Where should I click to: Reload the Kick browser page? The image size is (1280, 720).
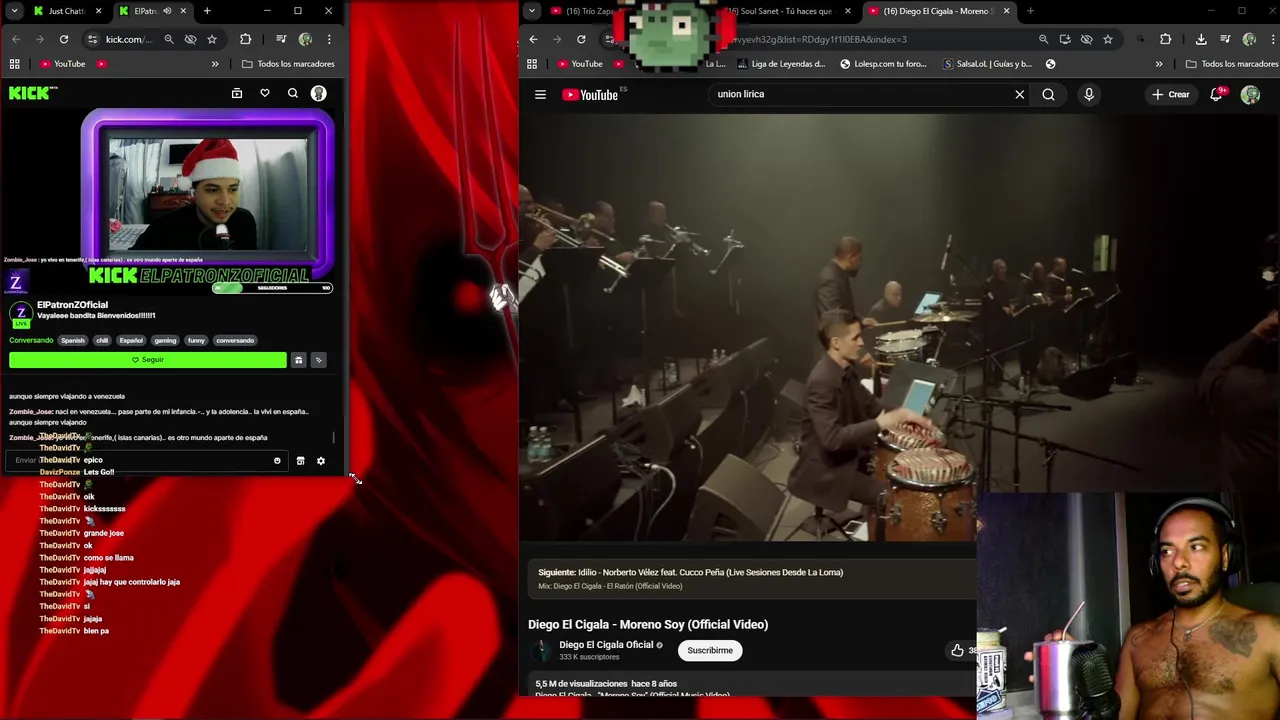[64, 39]
